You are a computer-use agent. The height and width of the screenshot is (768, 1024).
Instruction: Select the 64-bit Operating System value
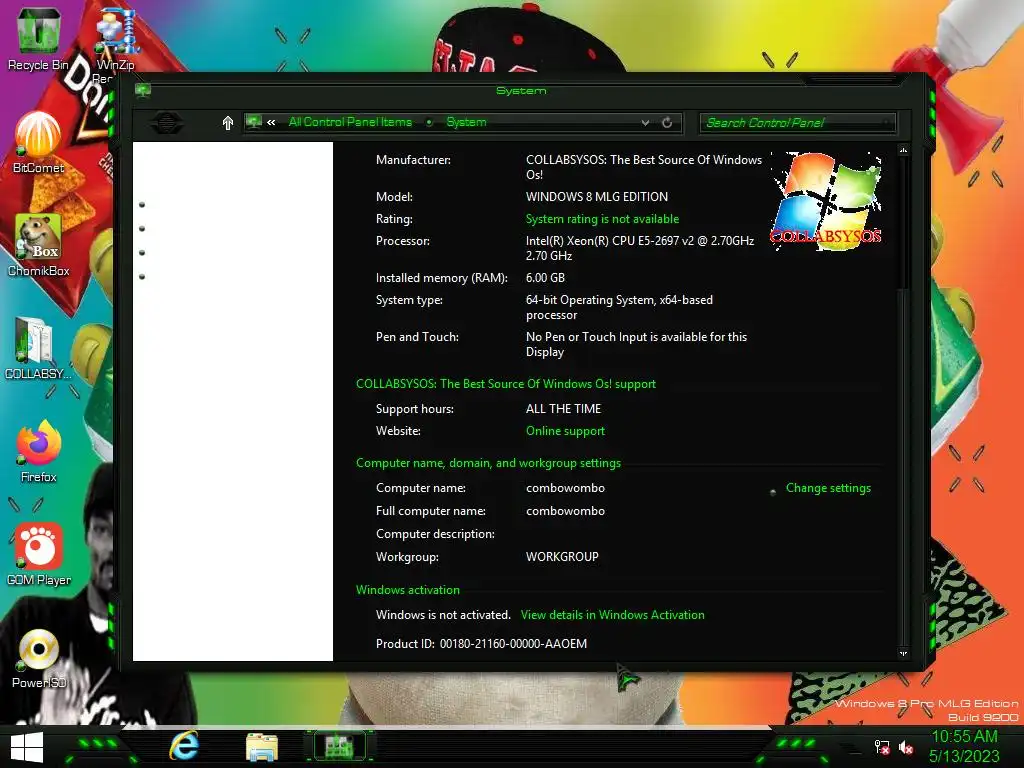[x=619, y=307]
